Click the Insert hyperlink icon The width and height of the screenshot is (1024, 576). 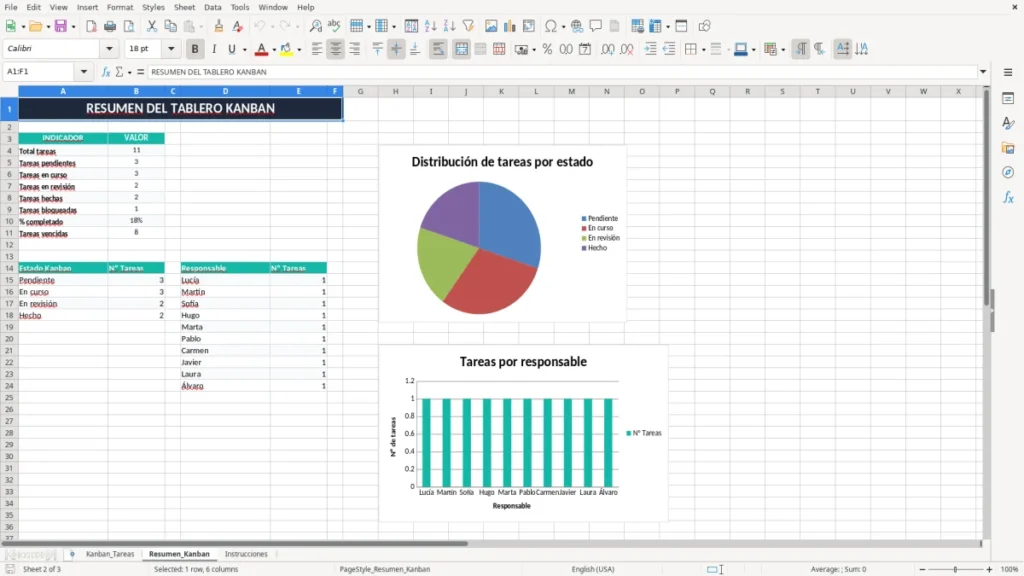coord(577,26)
